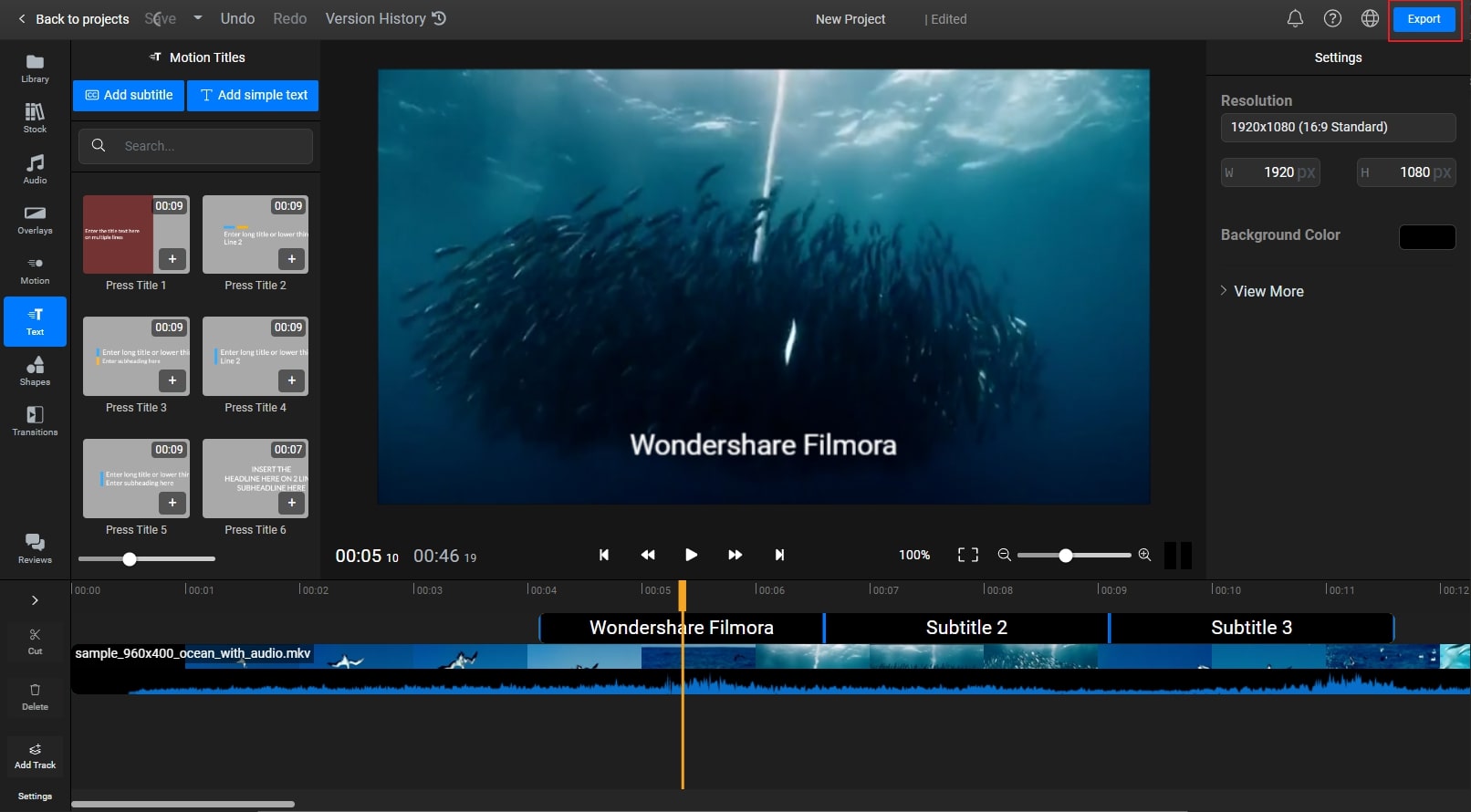Click the Delete trash icon
The height and width of the screenshot is (812, 1471).
(x=35, y=697)
